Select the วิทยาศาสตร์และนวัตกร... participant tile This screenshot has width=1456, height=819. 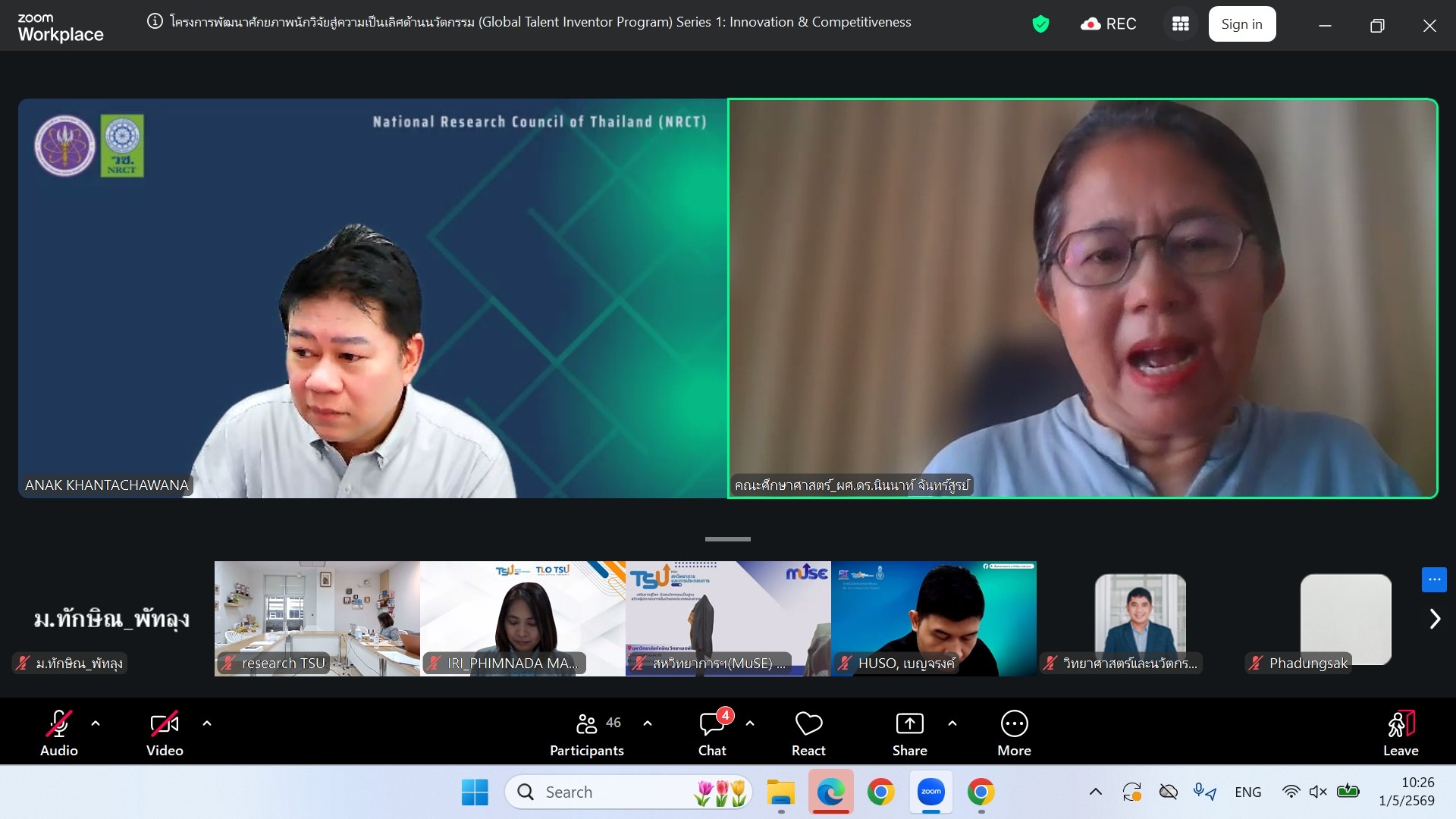click(x=1140, y=618)
